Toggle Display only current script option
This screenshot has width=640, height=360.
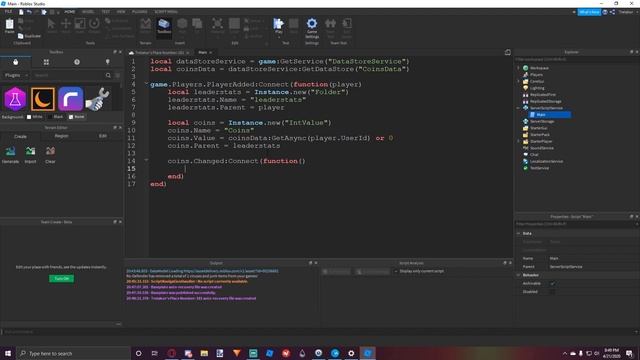(419, 271)
